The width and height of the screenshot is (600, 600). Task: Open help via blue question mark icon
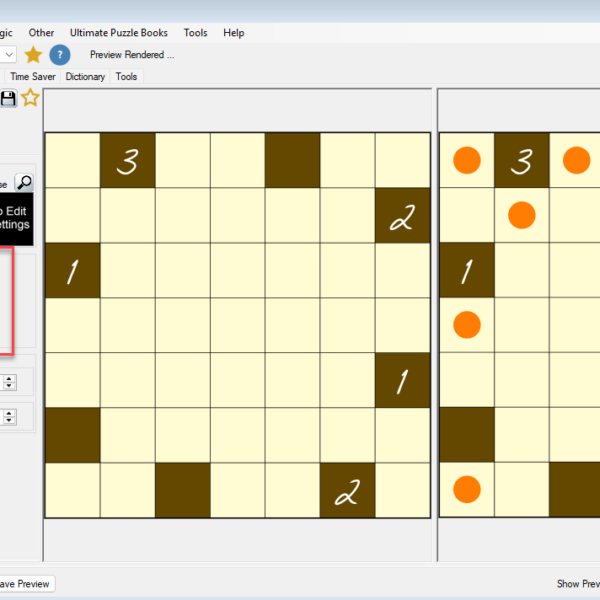point(60,54)
